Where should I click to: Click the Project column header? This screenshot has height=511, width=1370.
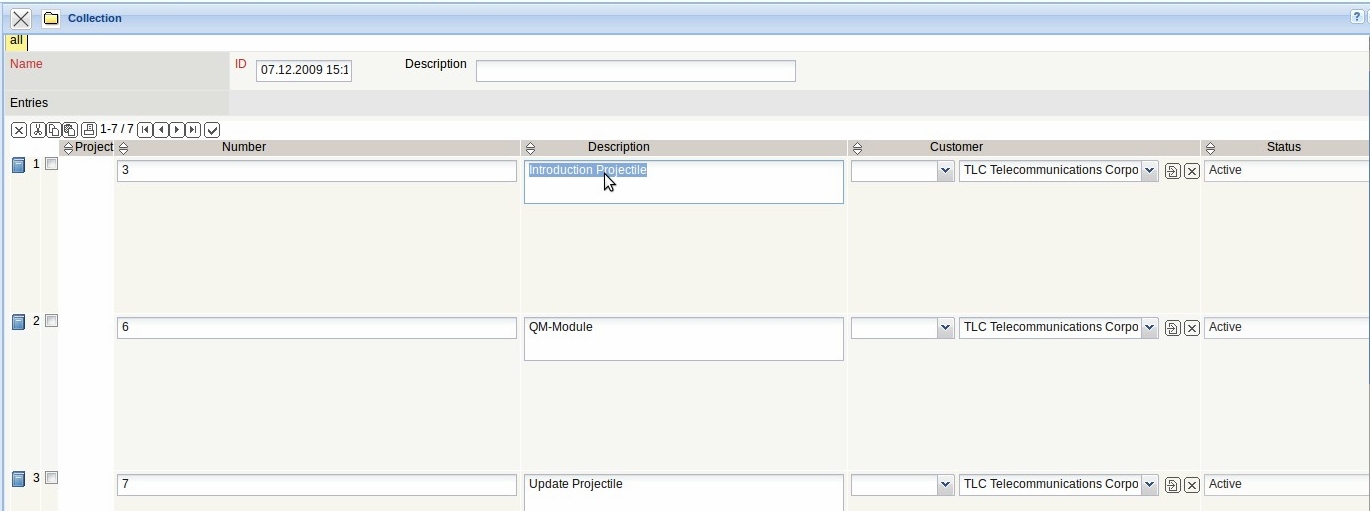pos(94,147)
